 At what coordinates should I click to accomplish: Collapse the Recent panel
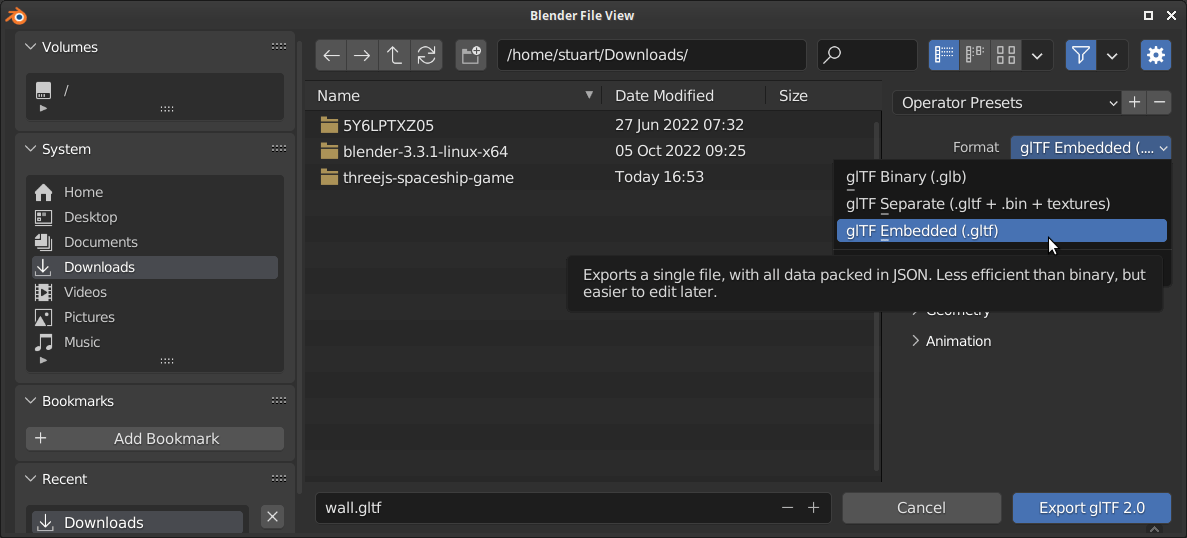pos(31,479)
